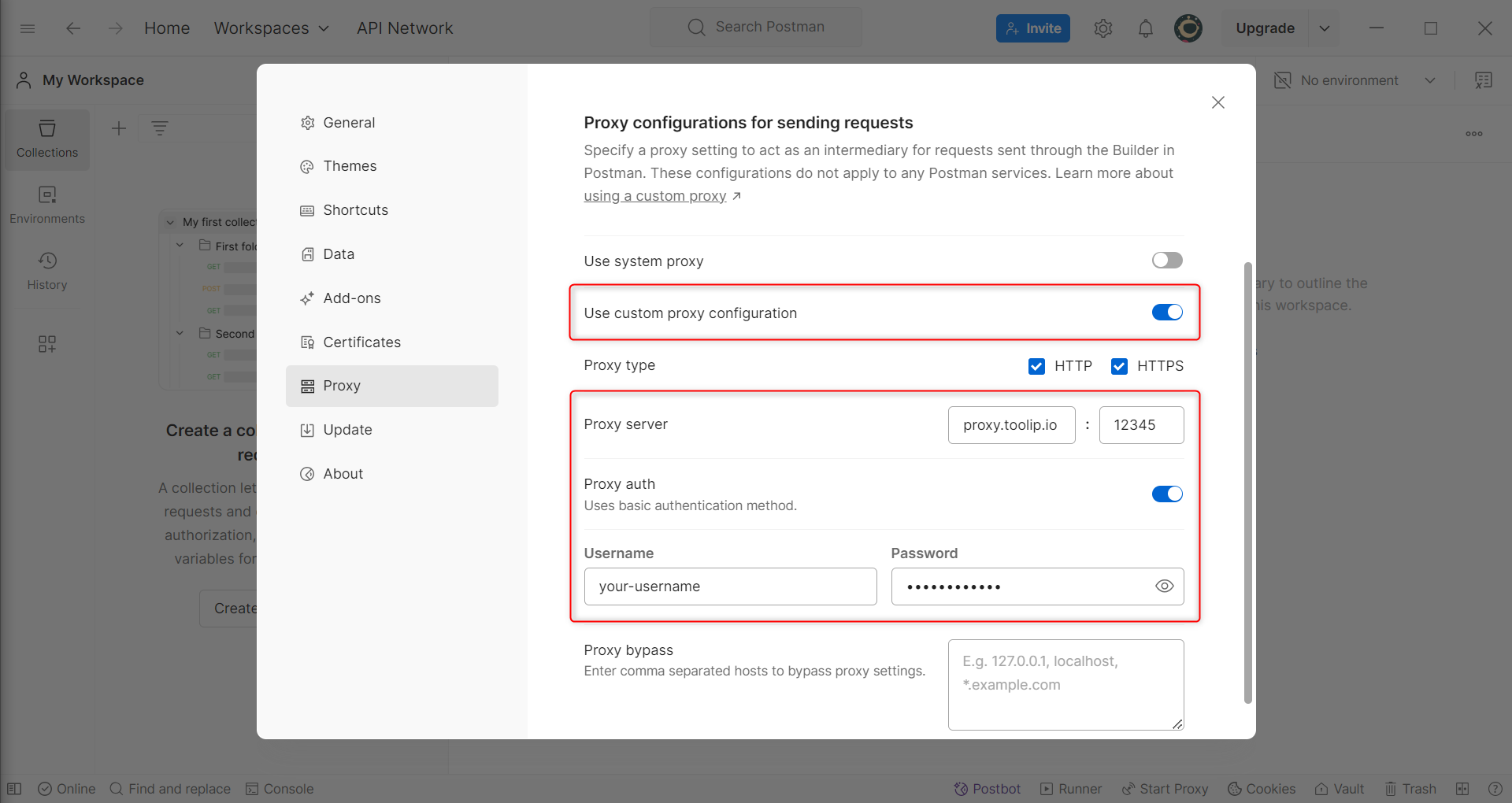Screen dimensions: 1512x803
Task: Click the Invite button
Action: 1032,28
